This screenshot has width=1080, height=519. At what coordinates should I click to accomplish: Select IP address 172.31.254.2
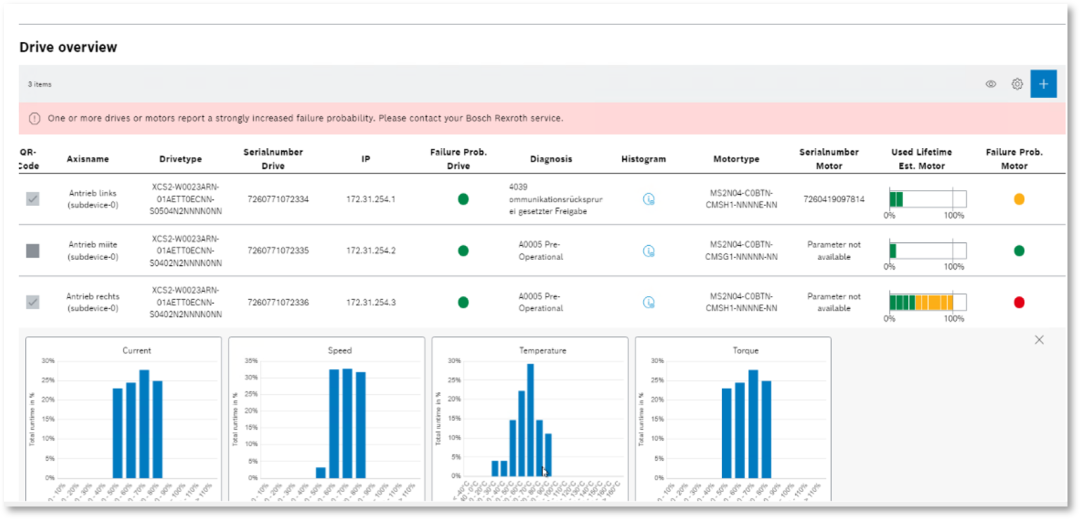371,251
